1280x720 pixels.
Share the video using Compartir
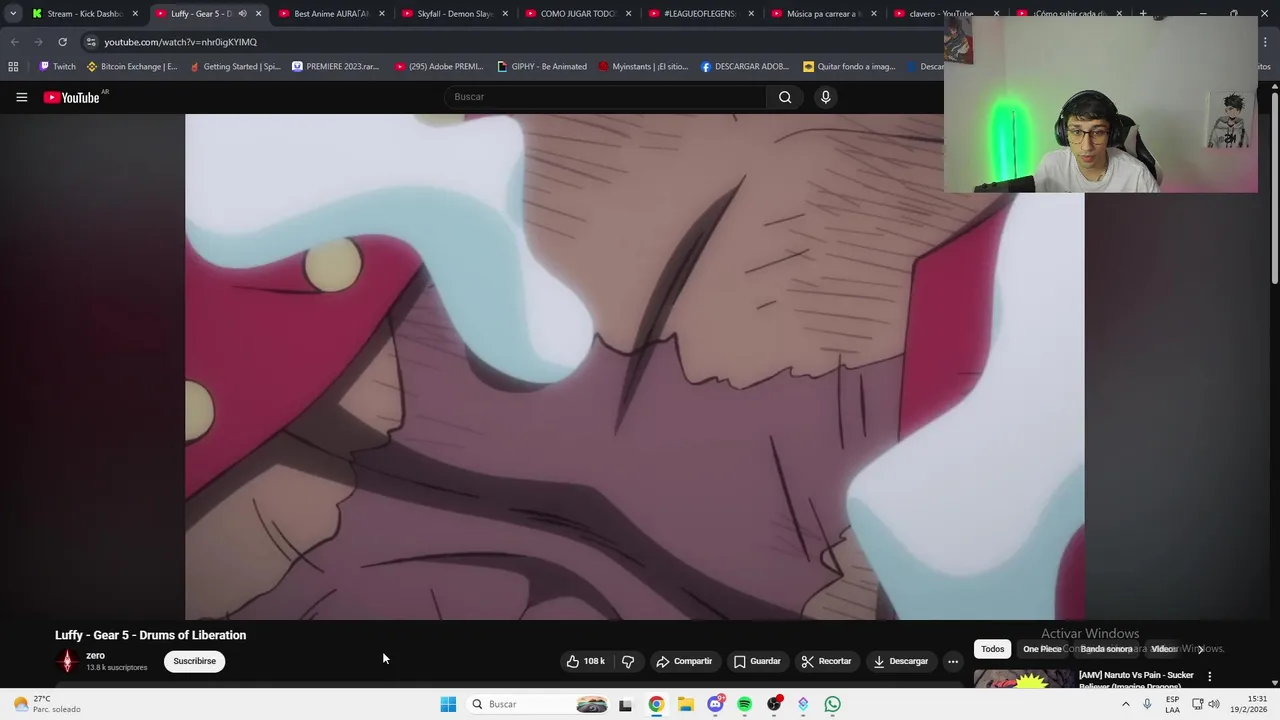pyautogui.click(x=685, y=661)
